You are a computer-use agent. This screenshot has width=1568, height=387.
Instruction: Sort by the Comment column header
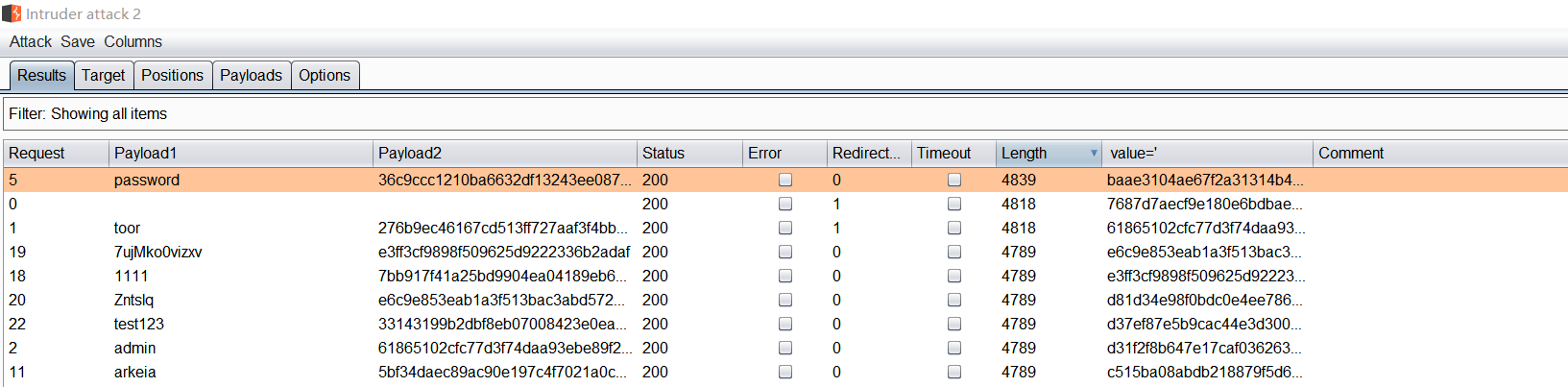[x=1440, y=153]
